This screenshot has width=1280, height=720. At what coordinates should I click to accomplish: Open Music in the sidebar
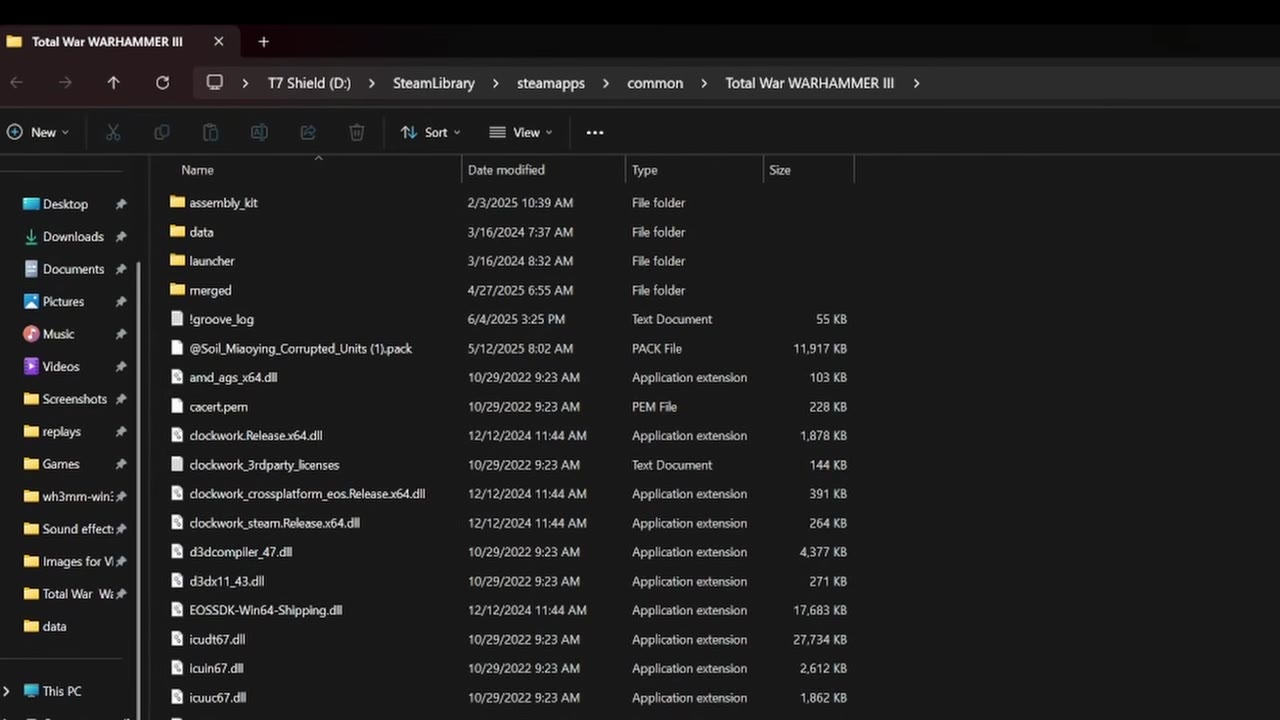(58, 334)
